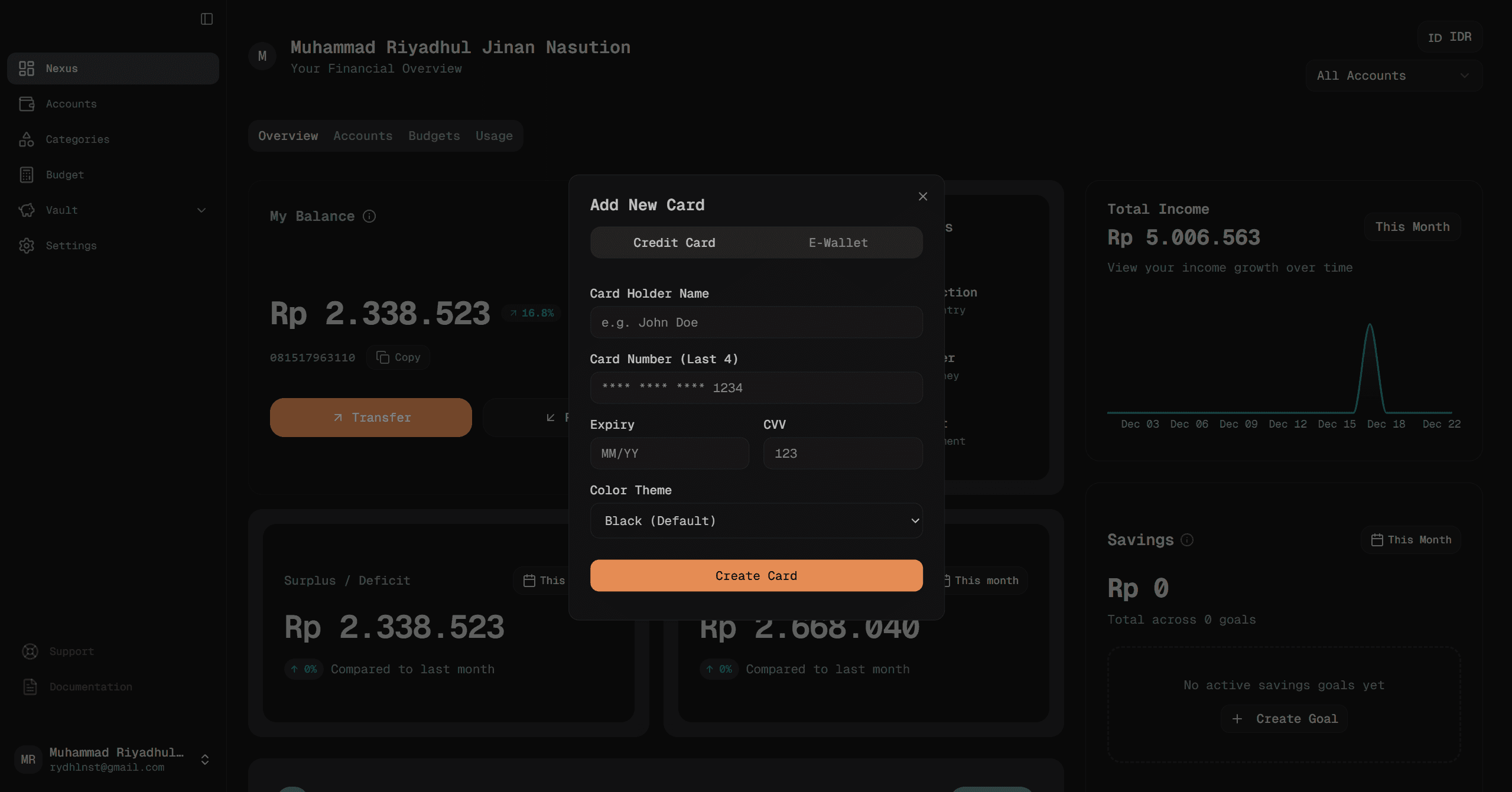Expand the Vault submenu chevron
This screenshot has width=1512, height=792.
pyautogui.click(x=201, y=210)
